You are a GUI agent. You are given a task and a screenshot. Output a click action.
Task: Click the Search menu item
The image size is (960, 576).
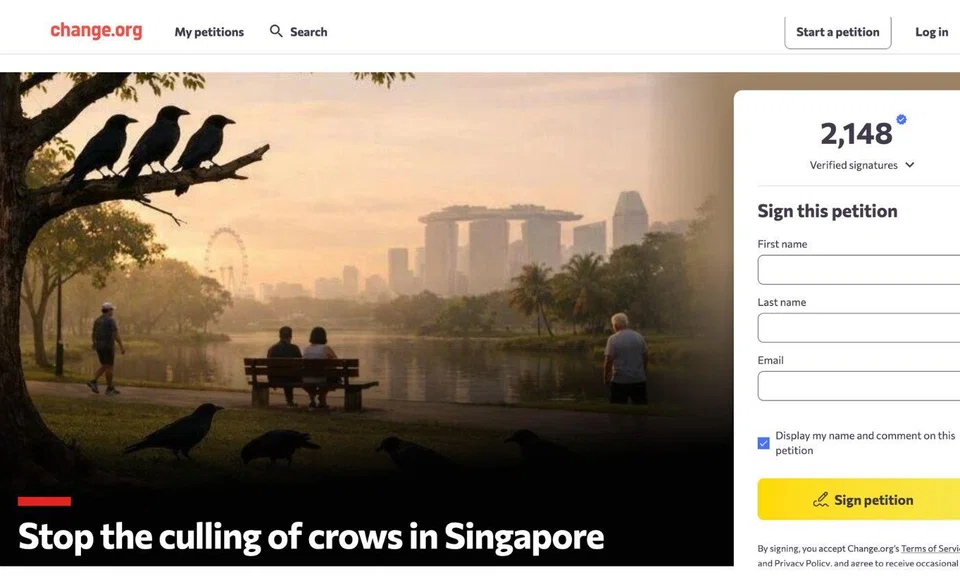308,32
